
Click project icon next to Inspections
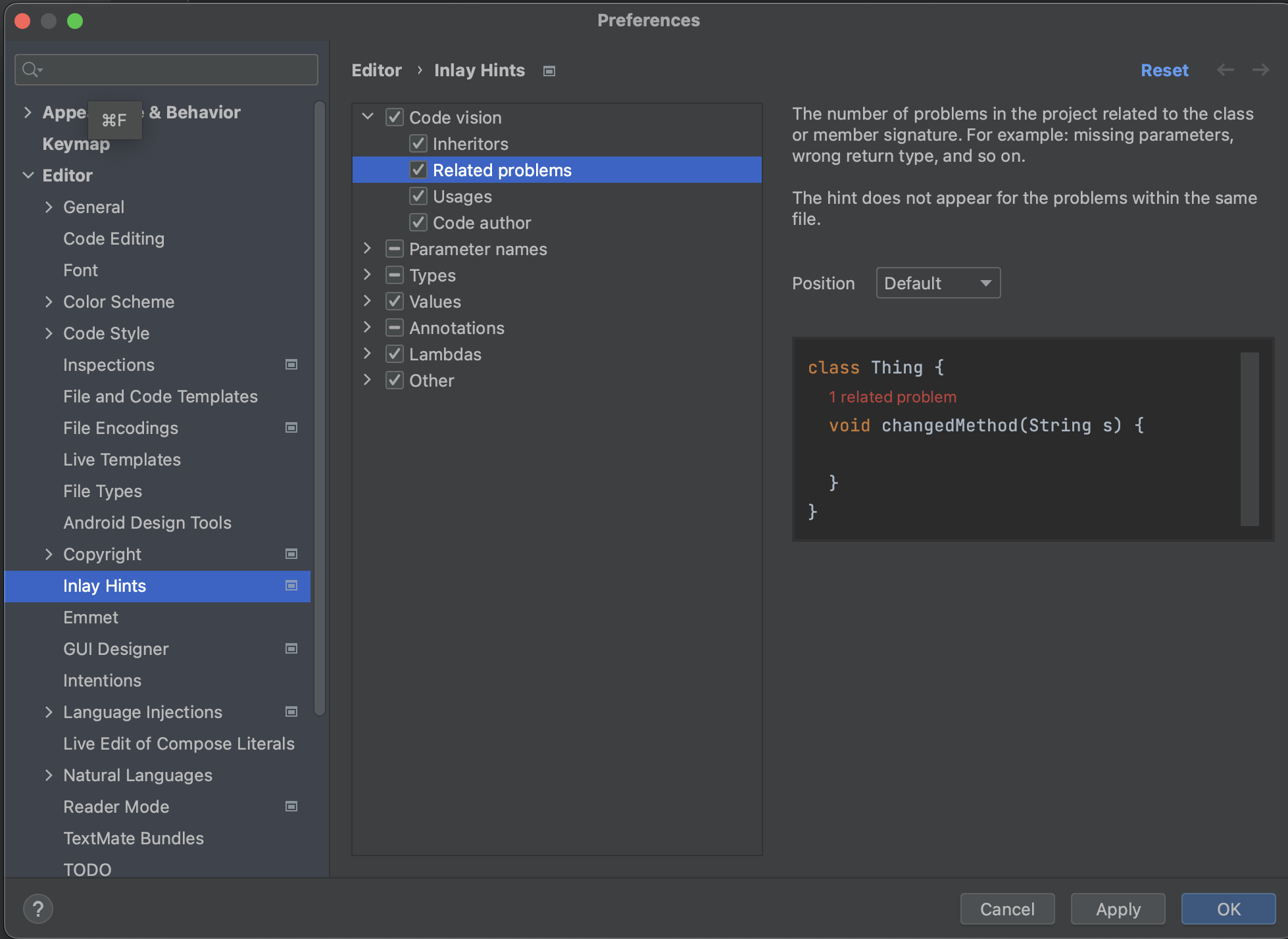tap(291, 364)
